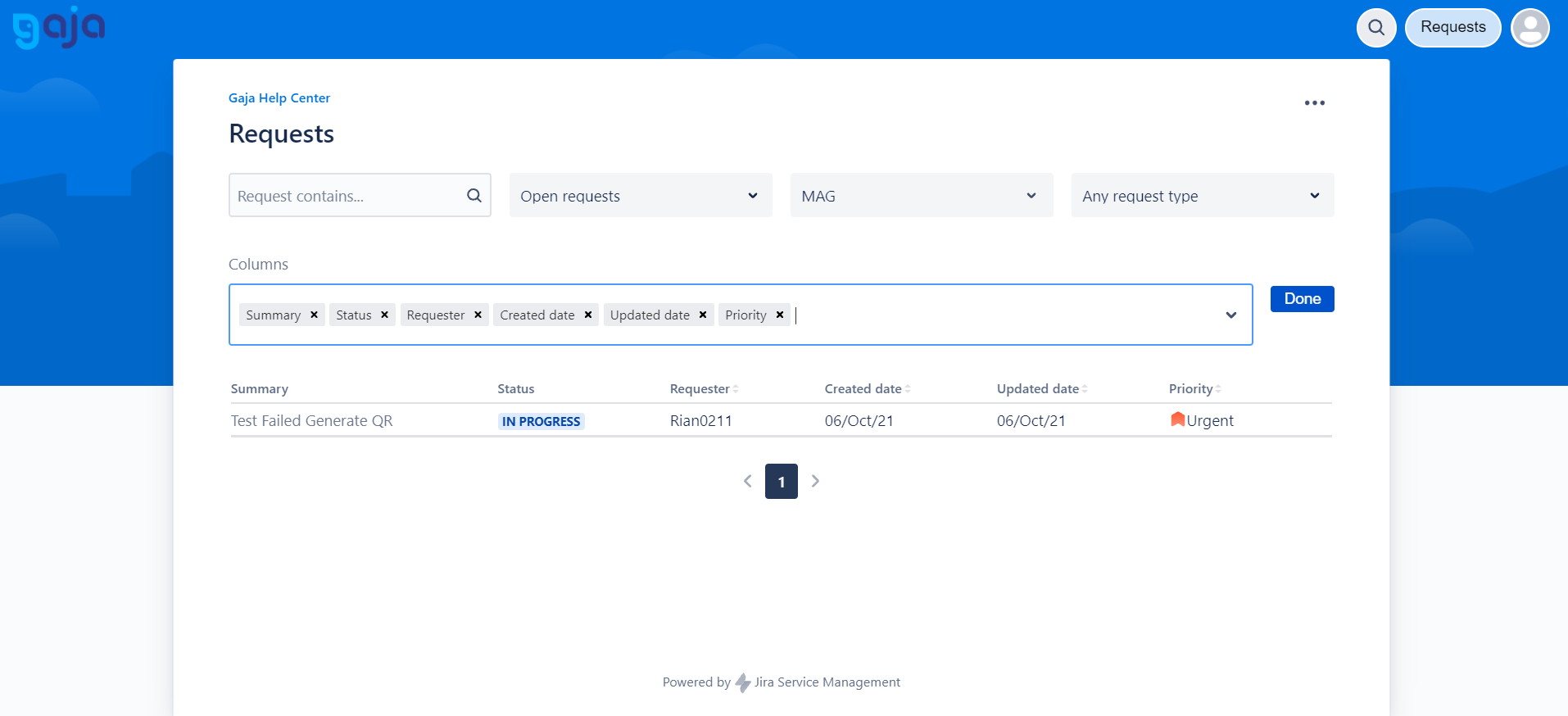Click the search icon in Request contains field
This screenshot has height=716, width=1568.
coord(474,195)
